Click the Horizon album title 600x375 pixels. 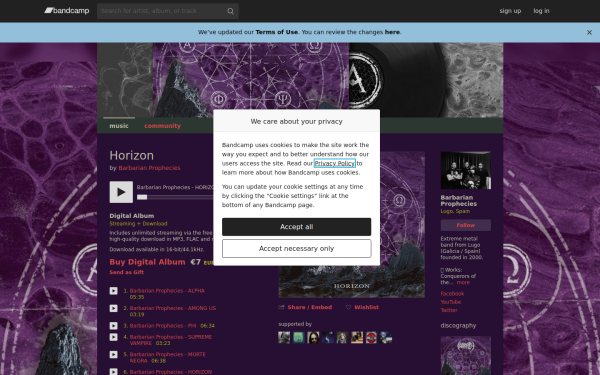click(132, 156)
